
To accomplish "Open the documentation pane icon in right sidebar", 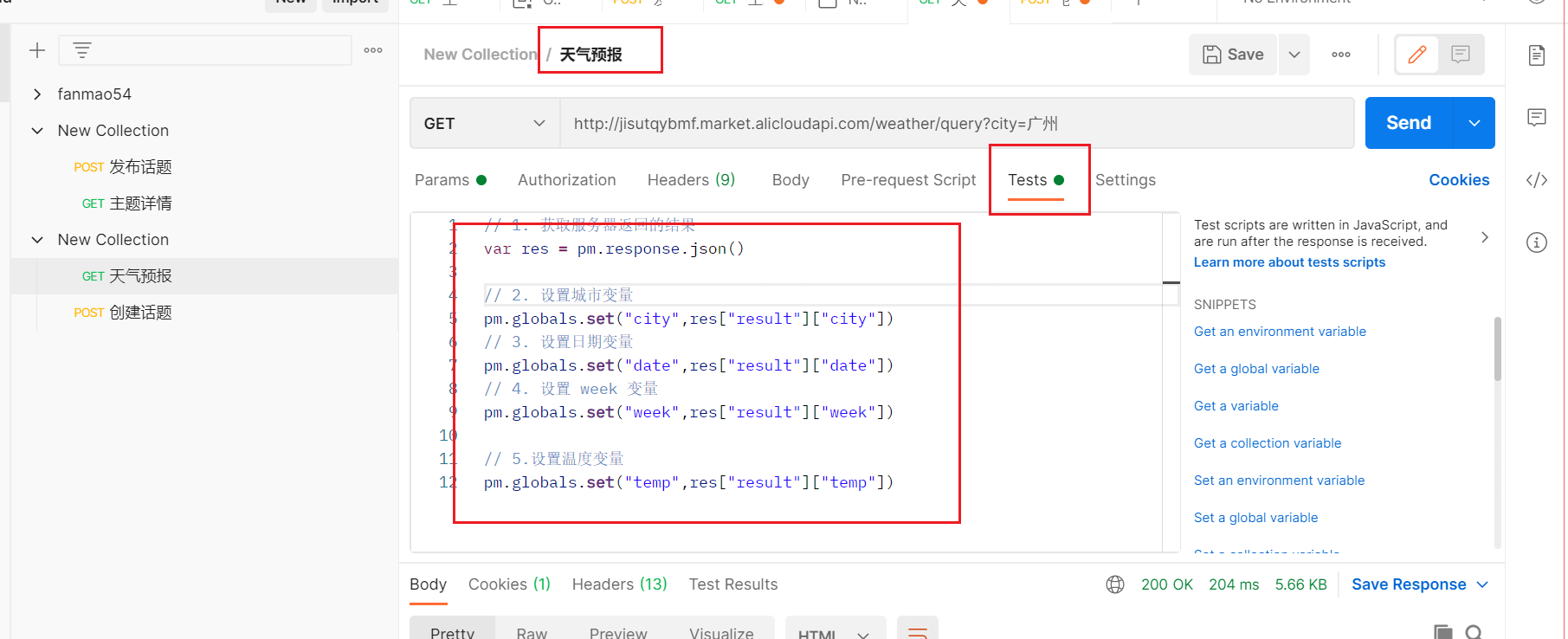I will 1537,55.
